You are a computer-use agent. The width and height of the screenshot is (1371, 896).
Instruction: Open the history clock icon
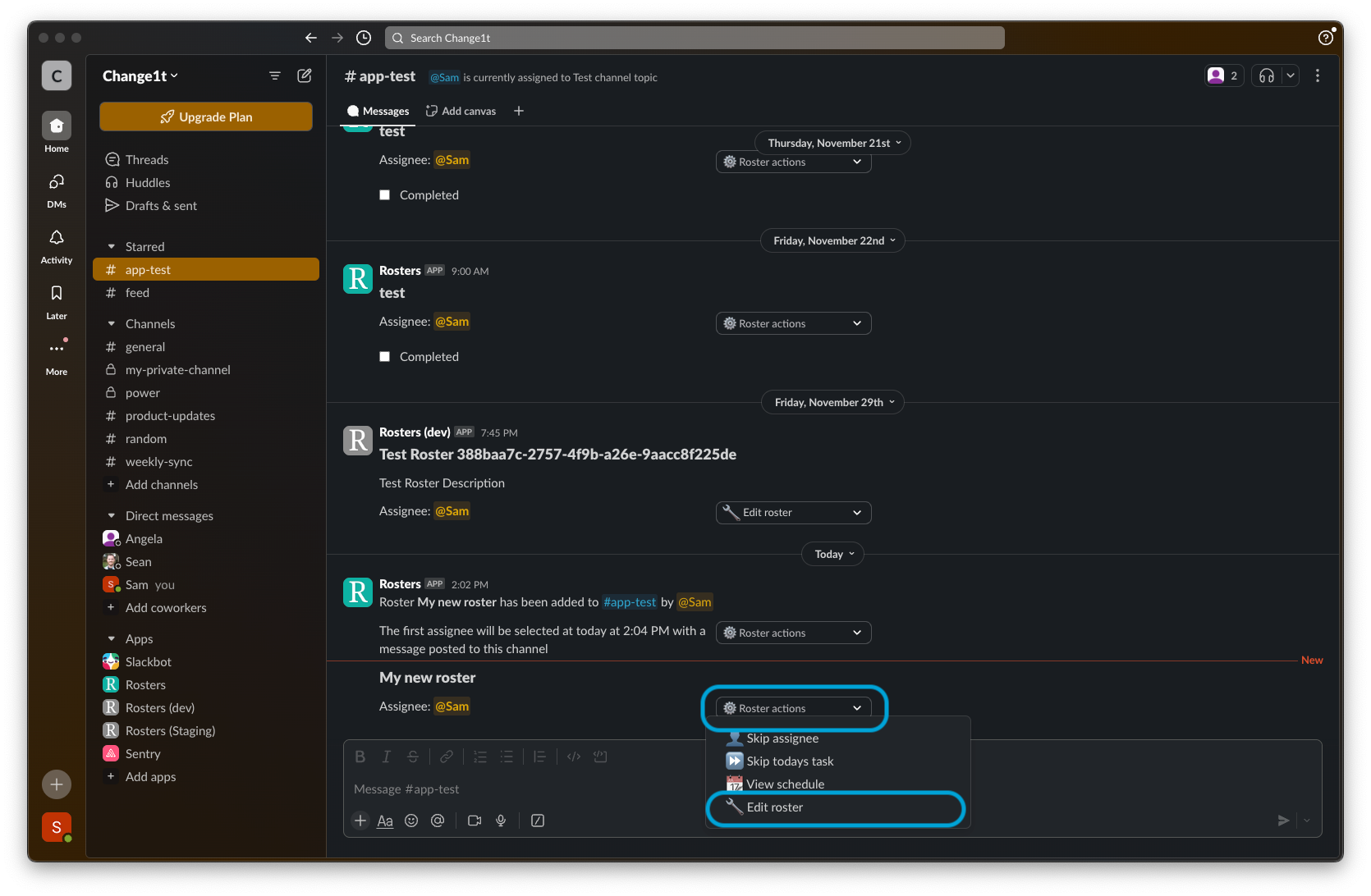point(364,38)
